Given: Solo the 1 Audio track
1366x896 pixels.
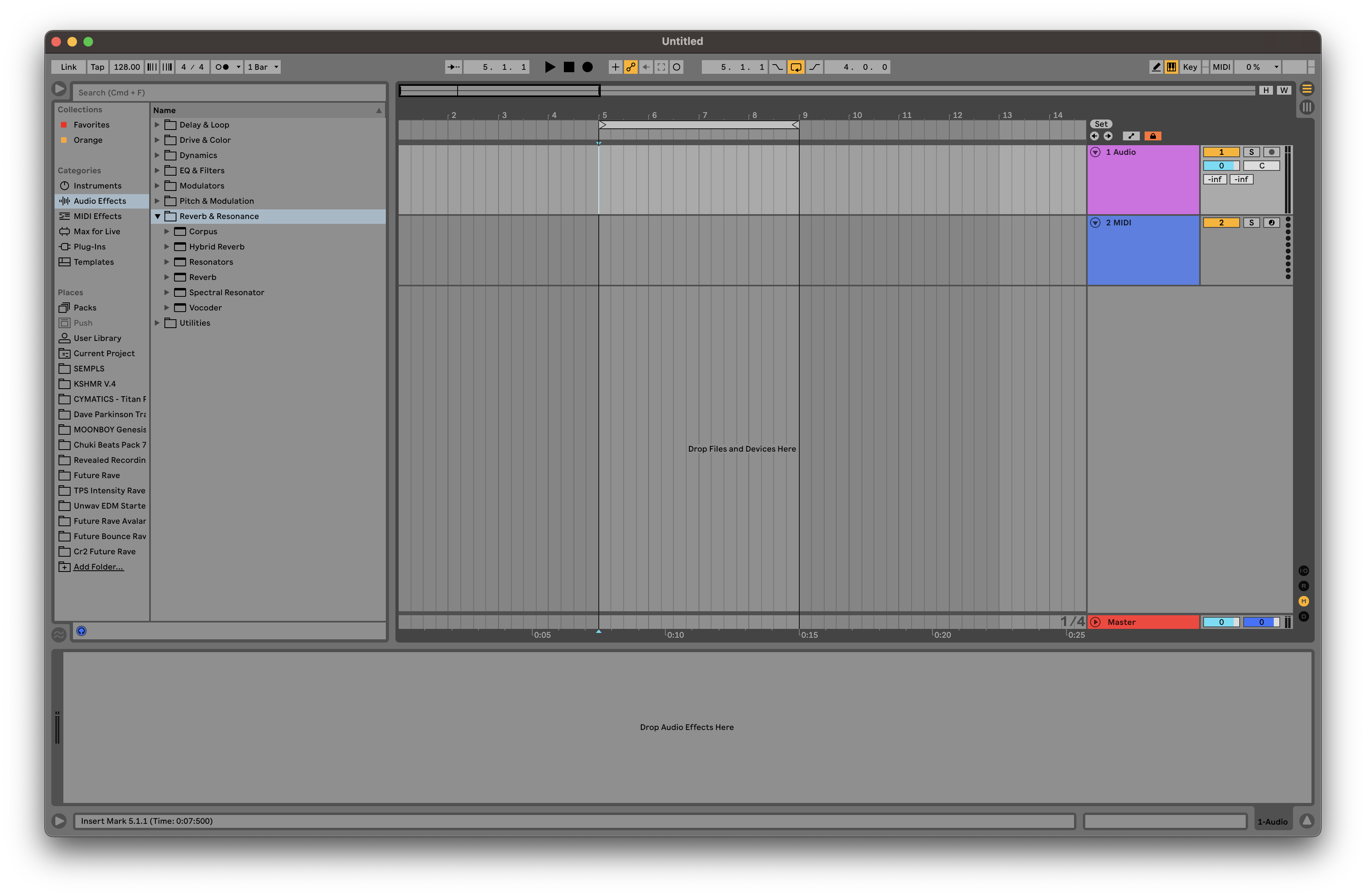Looking at the screenshot, I should [1251, 152].
